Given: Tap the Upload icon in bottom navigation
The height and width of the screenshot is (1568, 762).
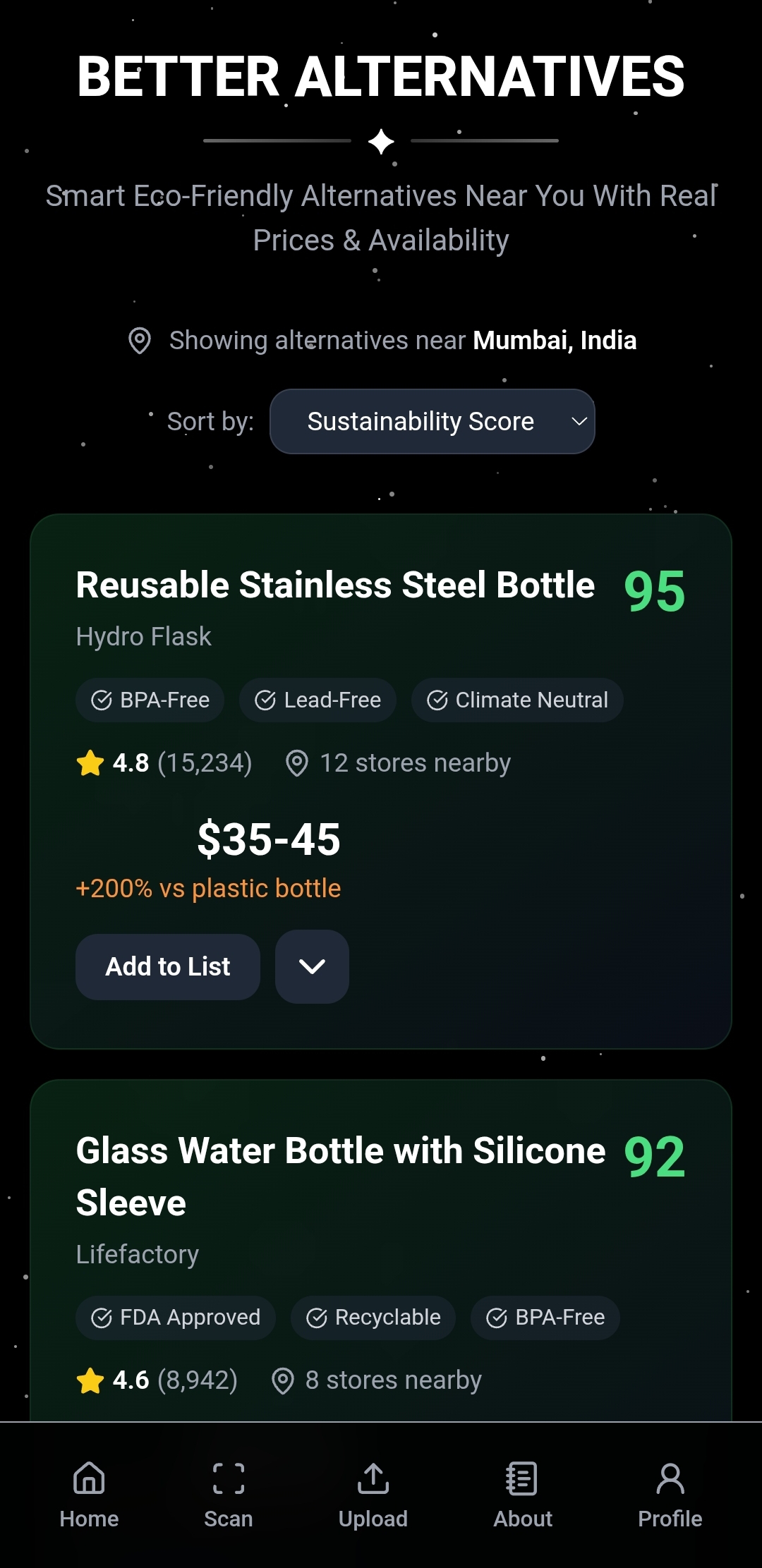Looking at the screenshot, I should click(x=373, y=1478).
